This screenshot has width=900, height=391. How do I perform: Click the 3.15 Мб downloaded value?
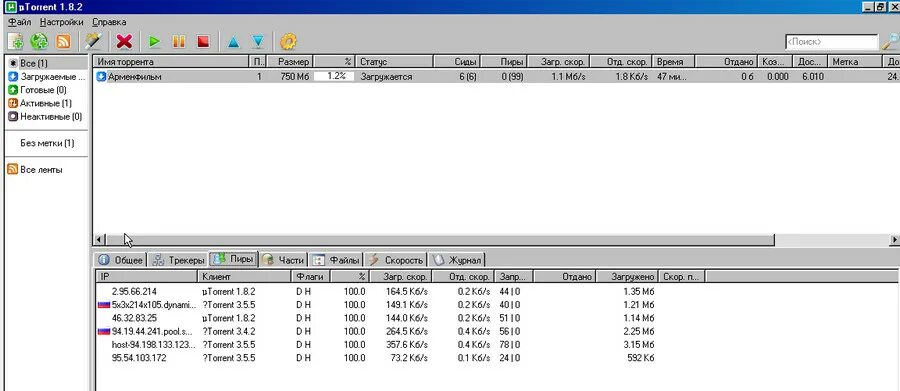coord(638,344)
